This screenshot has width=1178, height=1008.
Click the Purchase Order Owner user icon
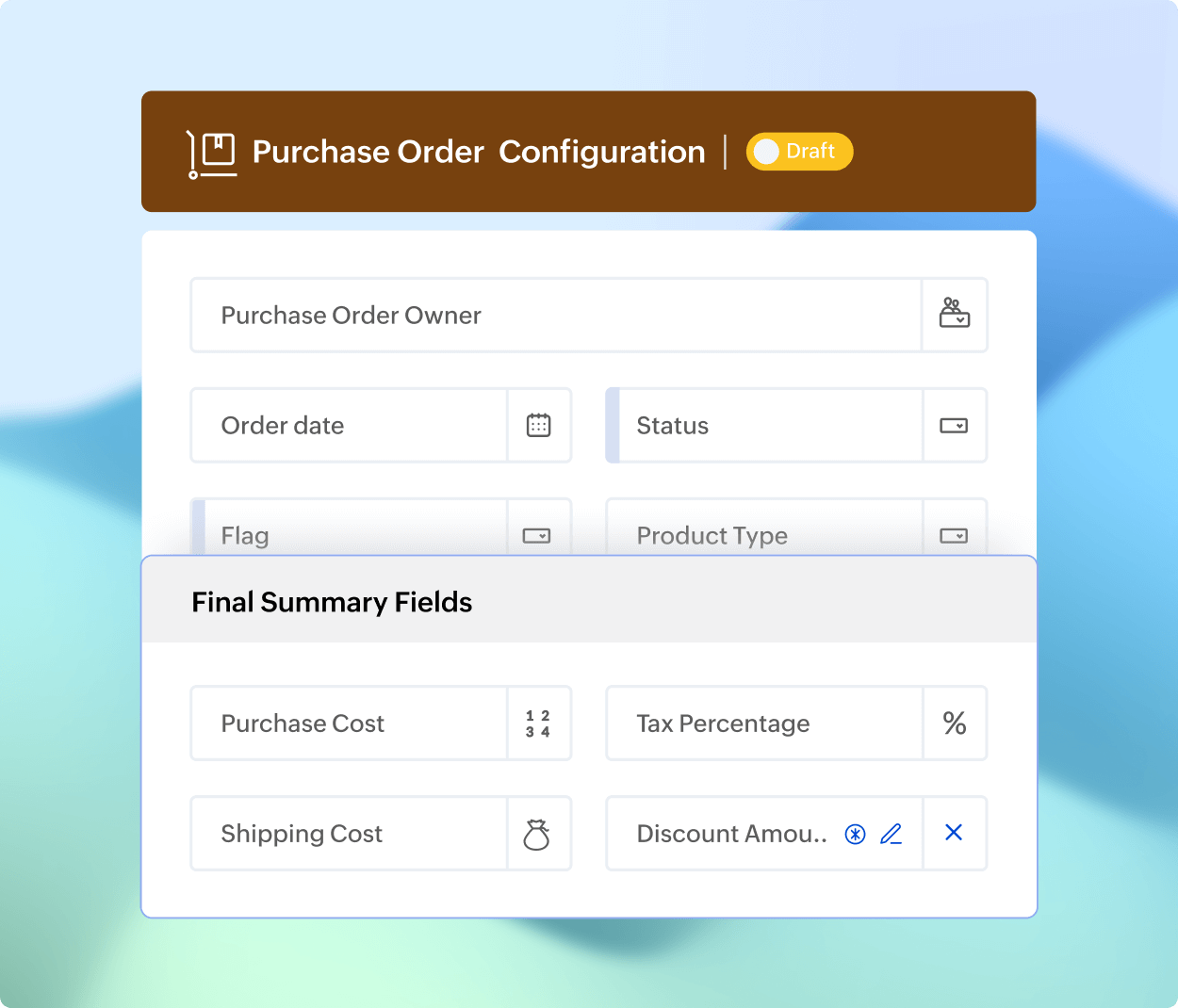pos(954,315)
